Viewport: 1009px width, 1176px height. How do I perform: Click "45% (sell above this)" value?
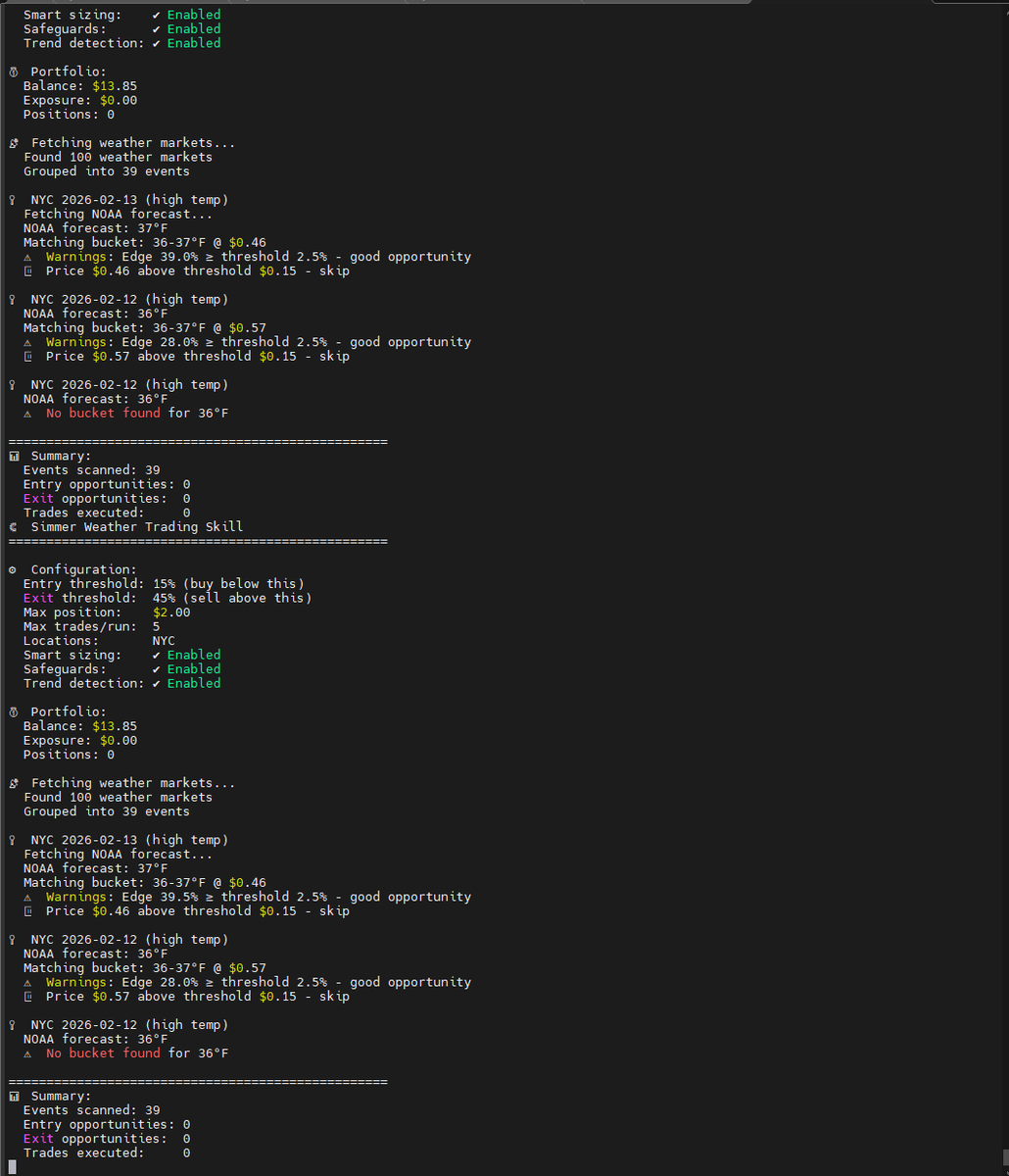click(x=232, y=598)
